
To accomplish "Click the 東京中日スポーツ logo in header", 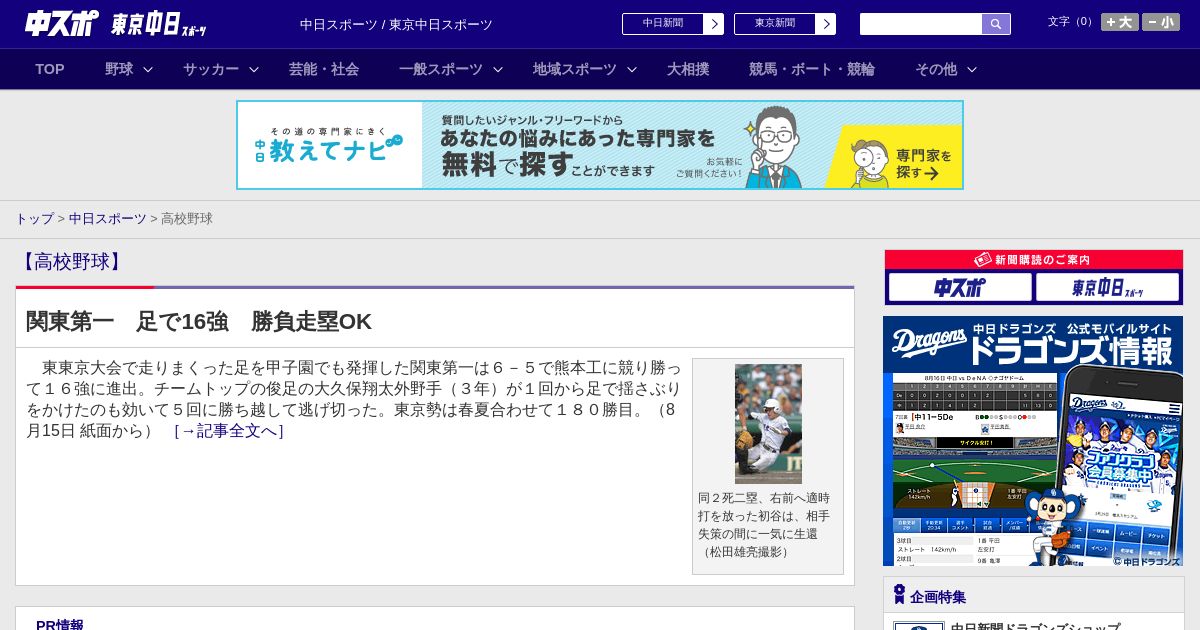I will (159, 24).
